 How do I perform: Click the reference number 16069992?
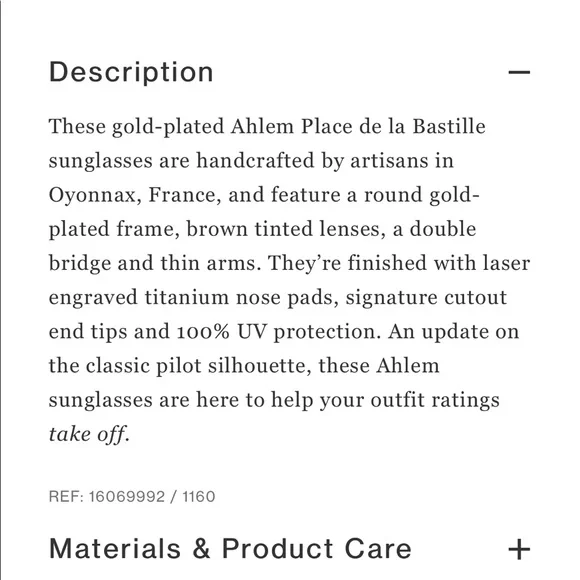point(127,496)
